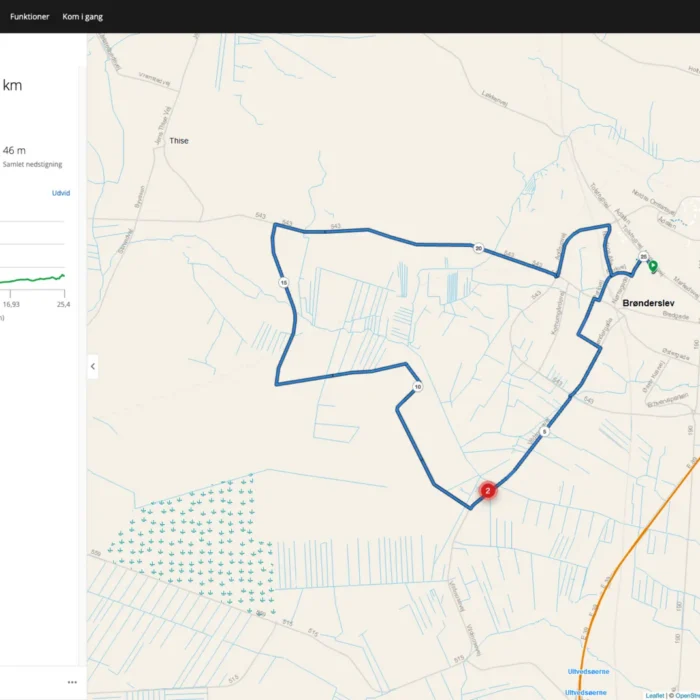700x700 pixels.
Task: Open the Funktioner menu
Action: 30,16
